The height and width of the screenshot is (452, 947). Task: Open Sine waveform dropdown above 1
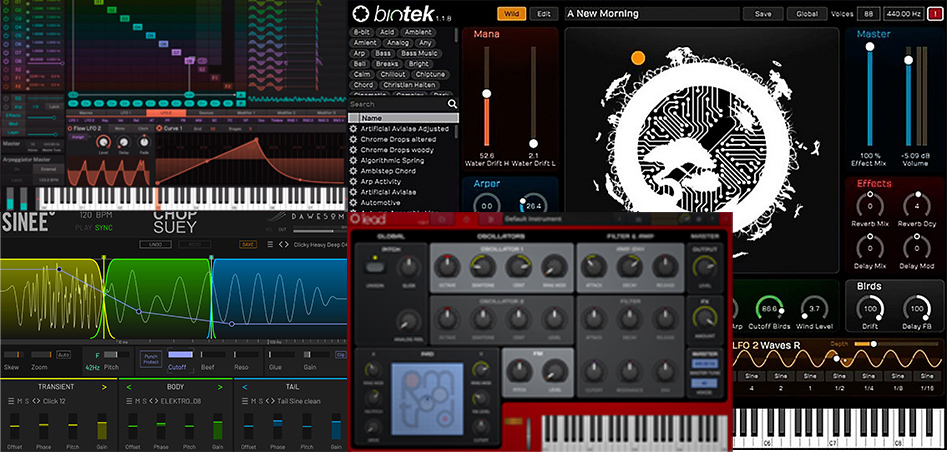click(x=810, y=376)
